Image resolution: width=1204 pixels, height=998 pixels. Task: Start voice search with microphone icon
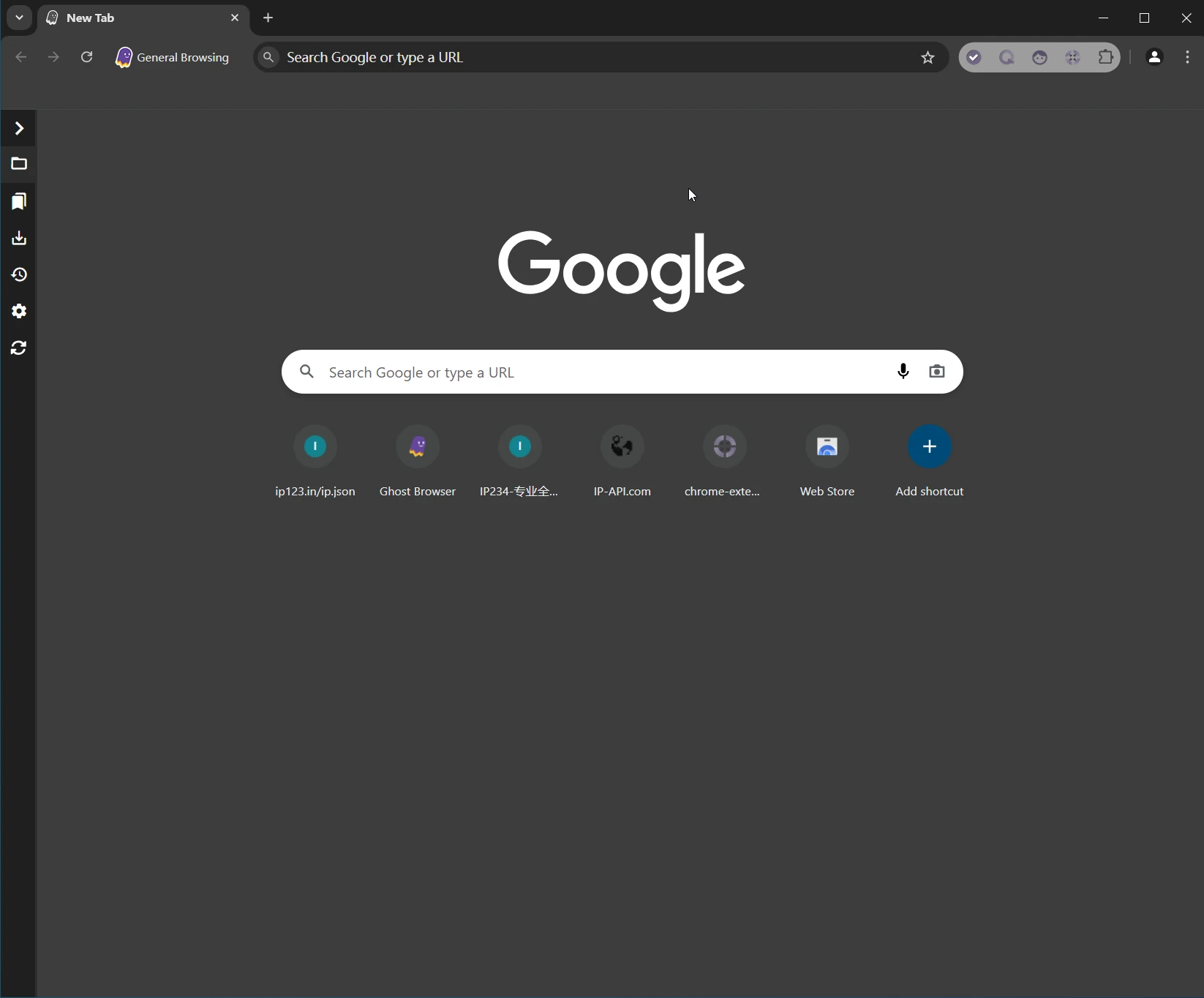(903, 372)
